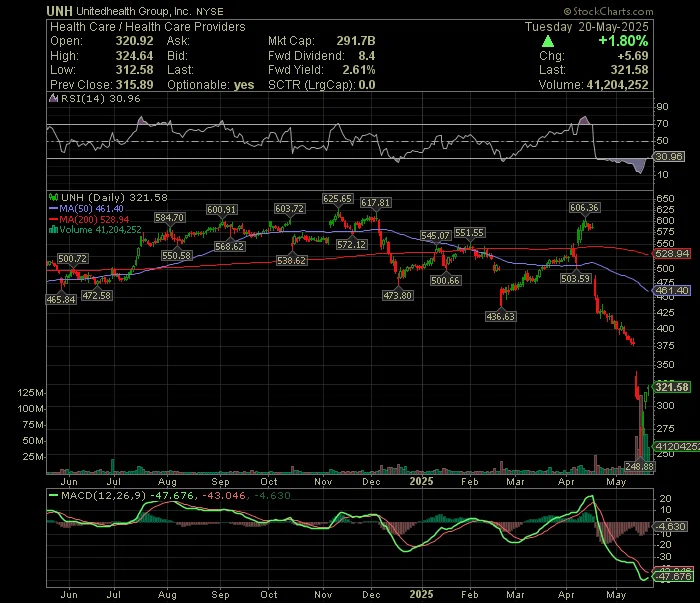Click the MACD histogram tag -4.630
This screenshot has height=603, width=700.
[x=670, y=527]
